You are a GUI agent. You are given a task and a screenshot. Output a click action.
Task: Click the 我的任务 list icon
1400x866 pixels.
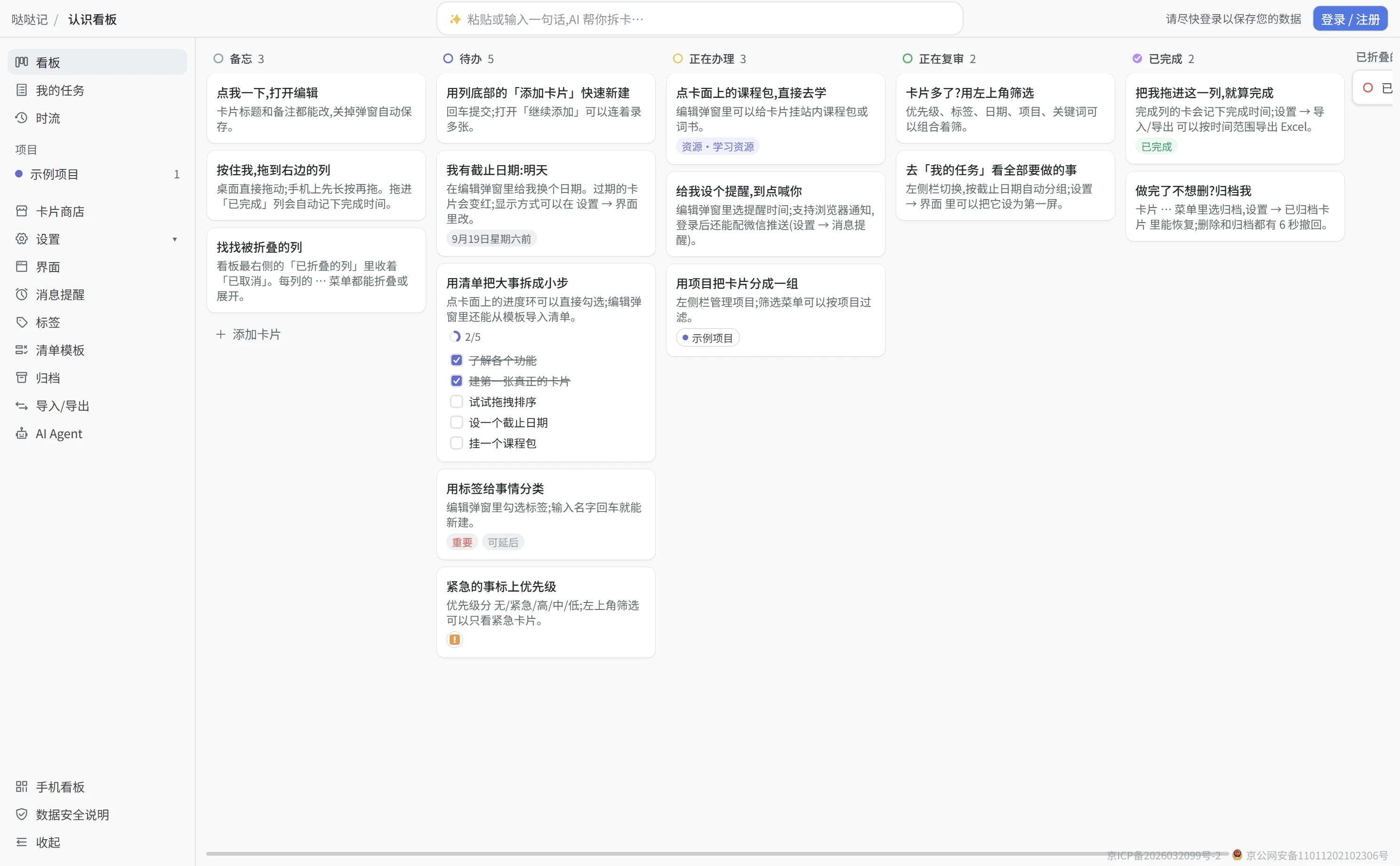click(x=22, y=90)
